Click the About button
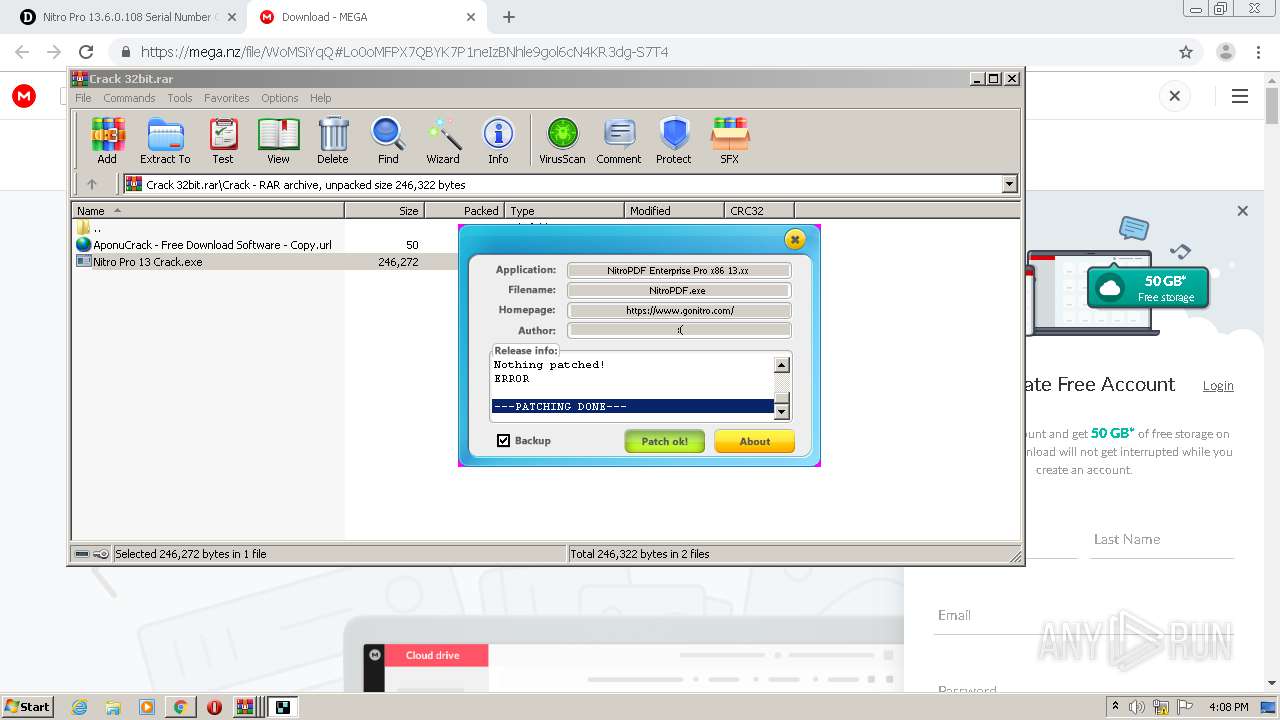The image size is (1280, 720). (x=755, y=441)
